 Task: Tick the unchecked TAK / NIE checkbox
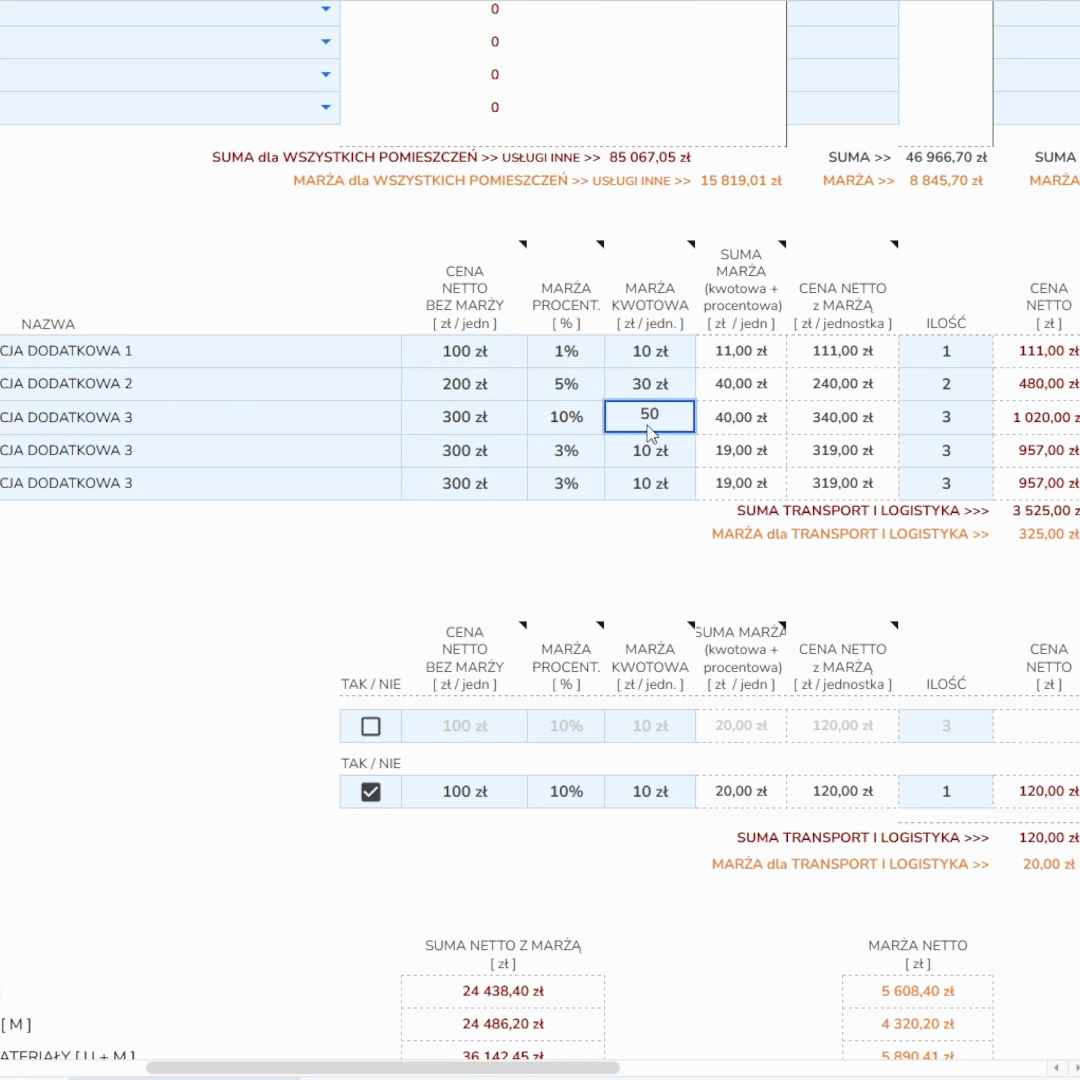(x=370, y=726)
